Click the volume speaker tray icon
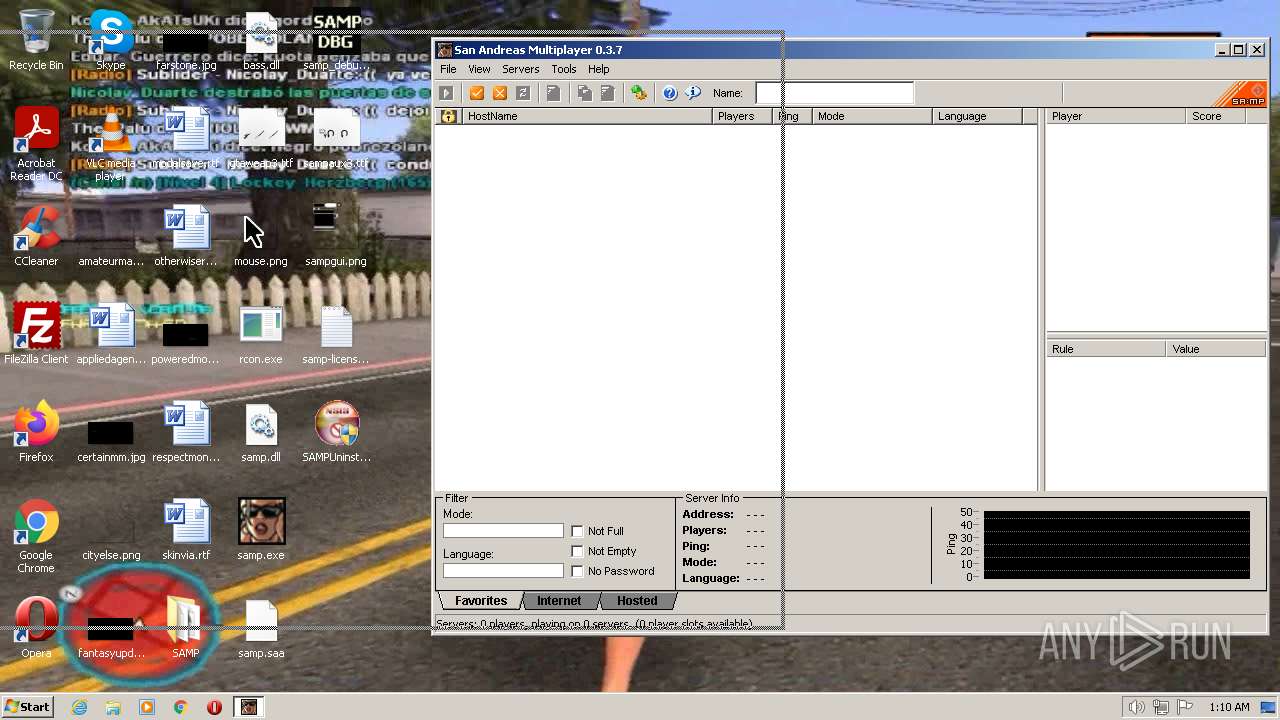 pyautogui.click(x=1136, y=707)
